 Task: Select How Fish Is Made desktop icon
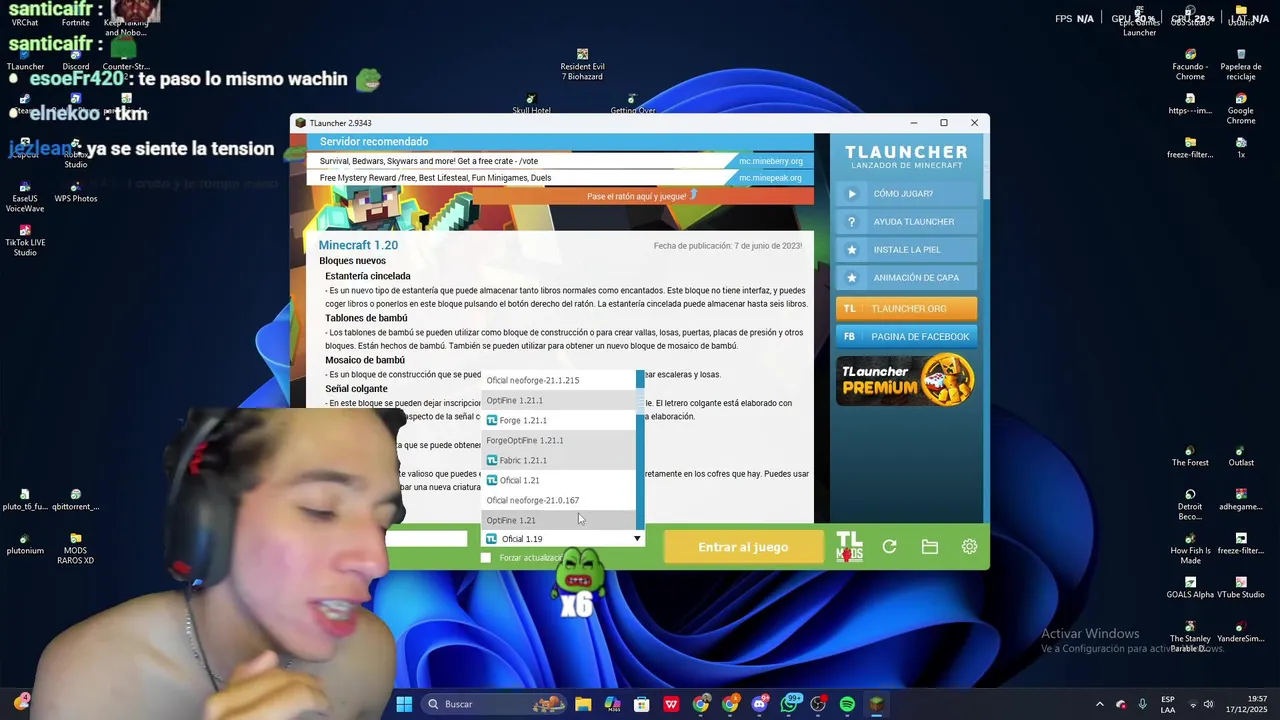point(1190,550)
